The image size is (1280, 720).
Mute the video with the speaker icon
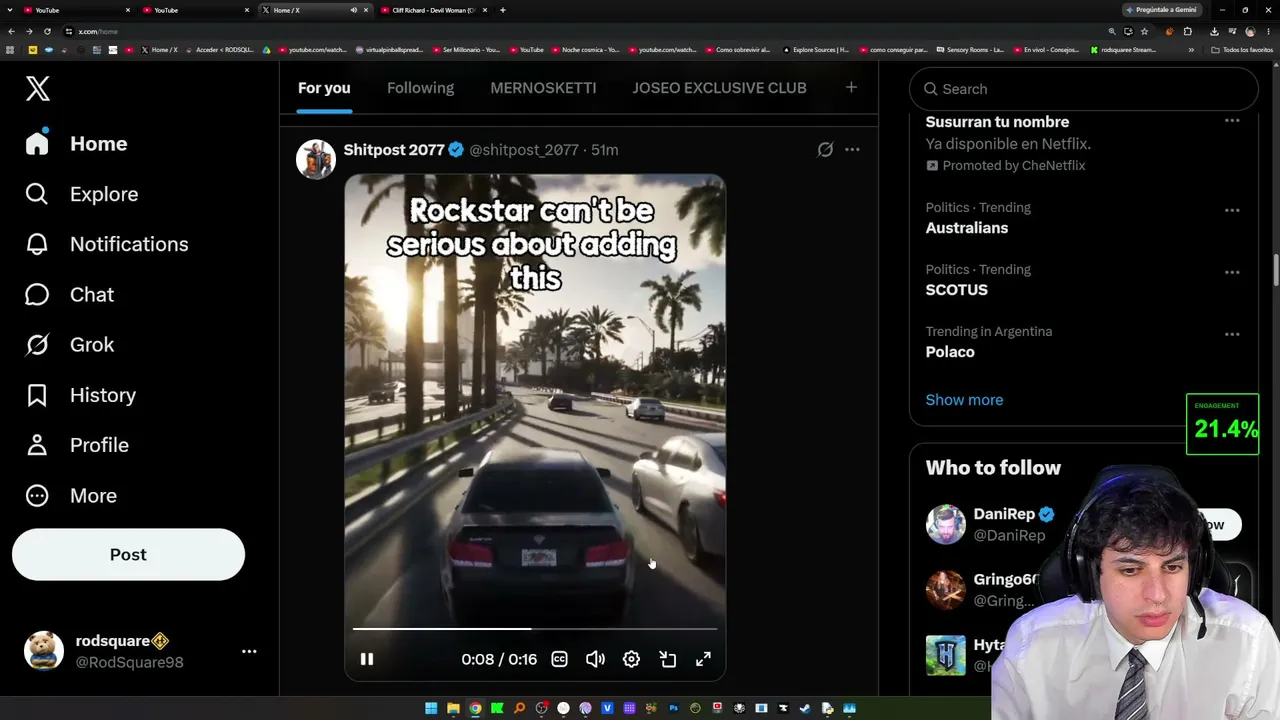[x=595, y=659]
